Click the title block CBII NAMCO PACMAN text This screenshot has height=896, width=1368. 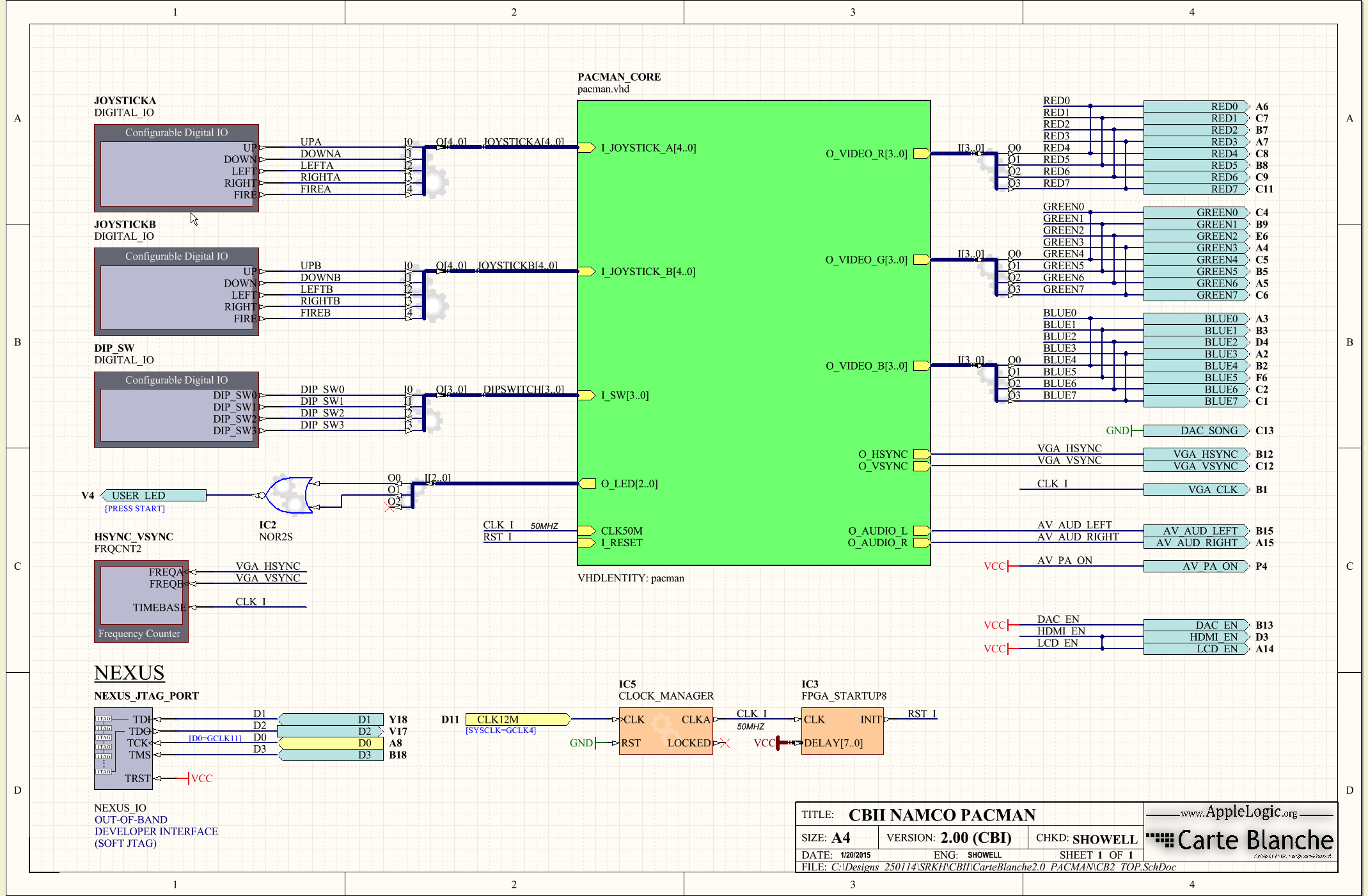[942, 815]
